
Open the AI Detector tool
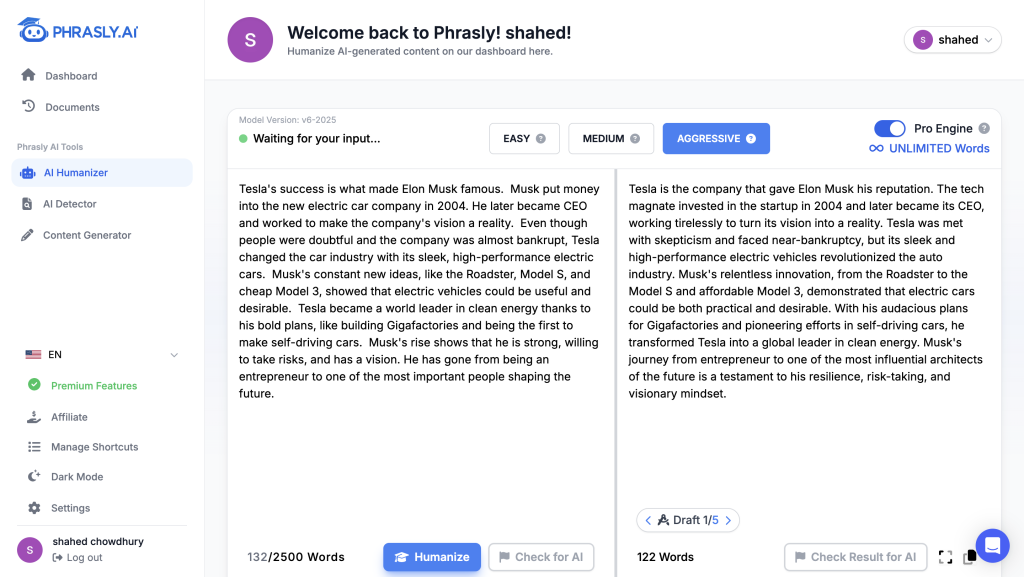pyautogui.click(x=69, y=204)
